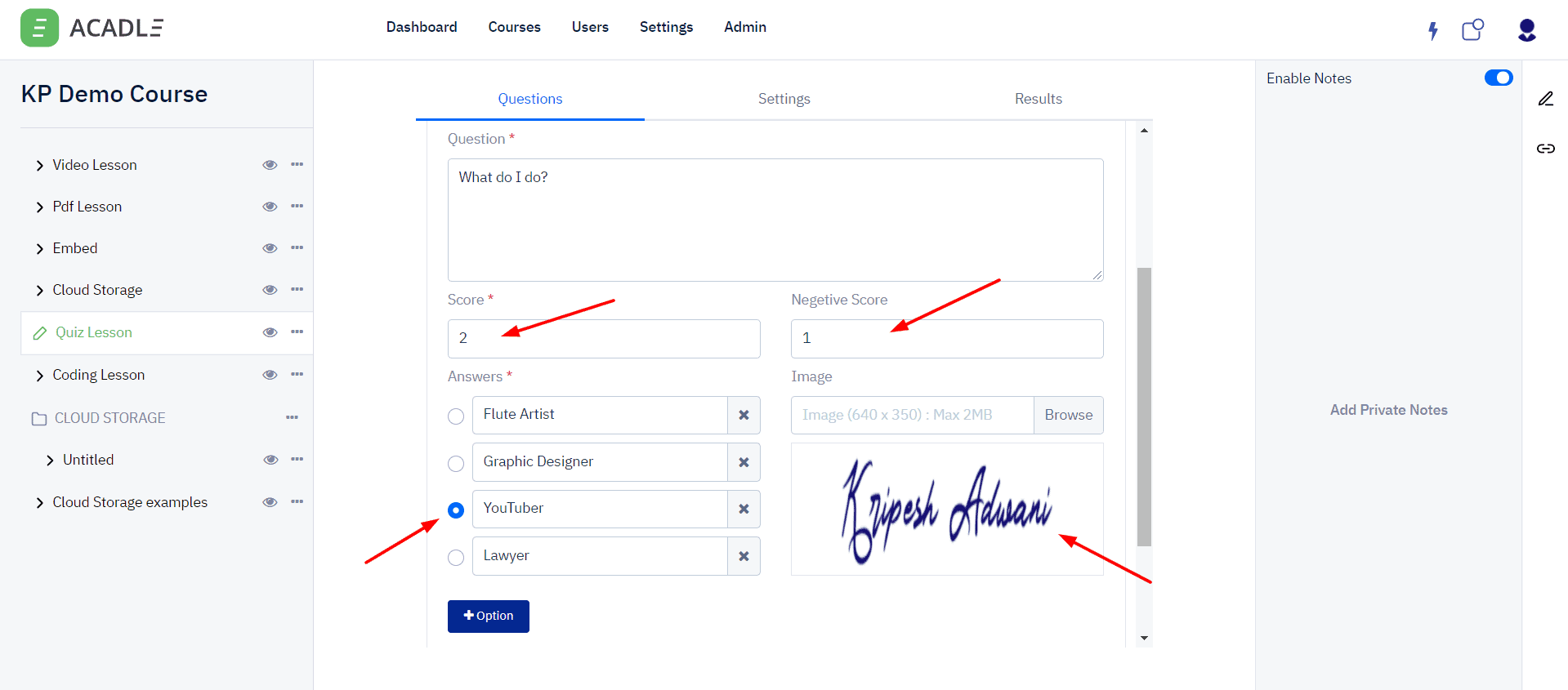Click the Acadle logo icon

[x=39, y=28]
